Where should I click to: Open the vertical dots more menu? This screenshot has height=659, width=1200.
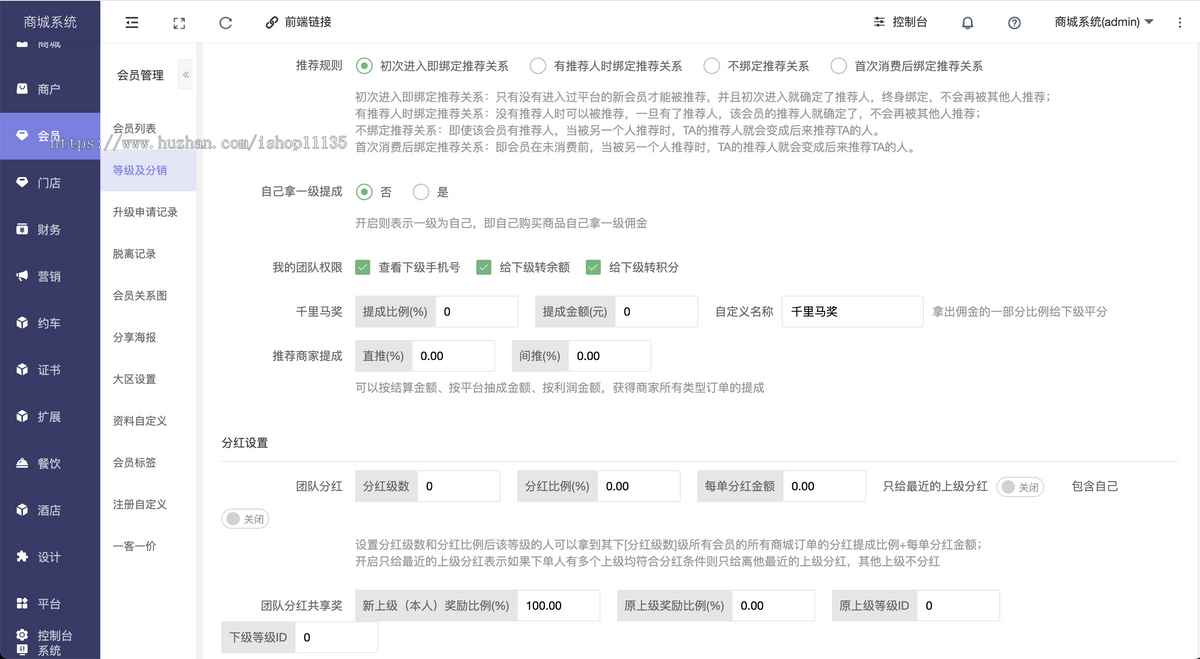[1180, 22]
